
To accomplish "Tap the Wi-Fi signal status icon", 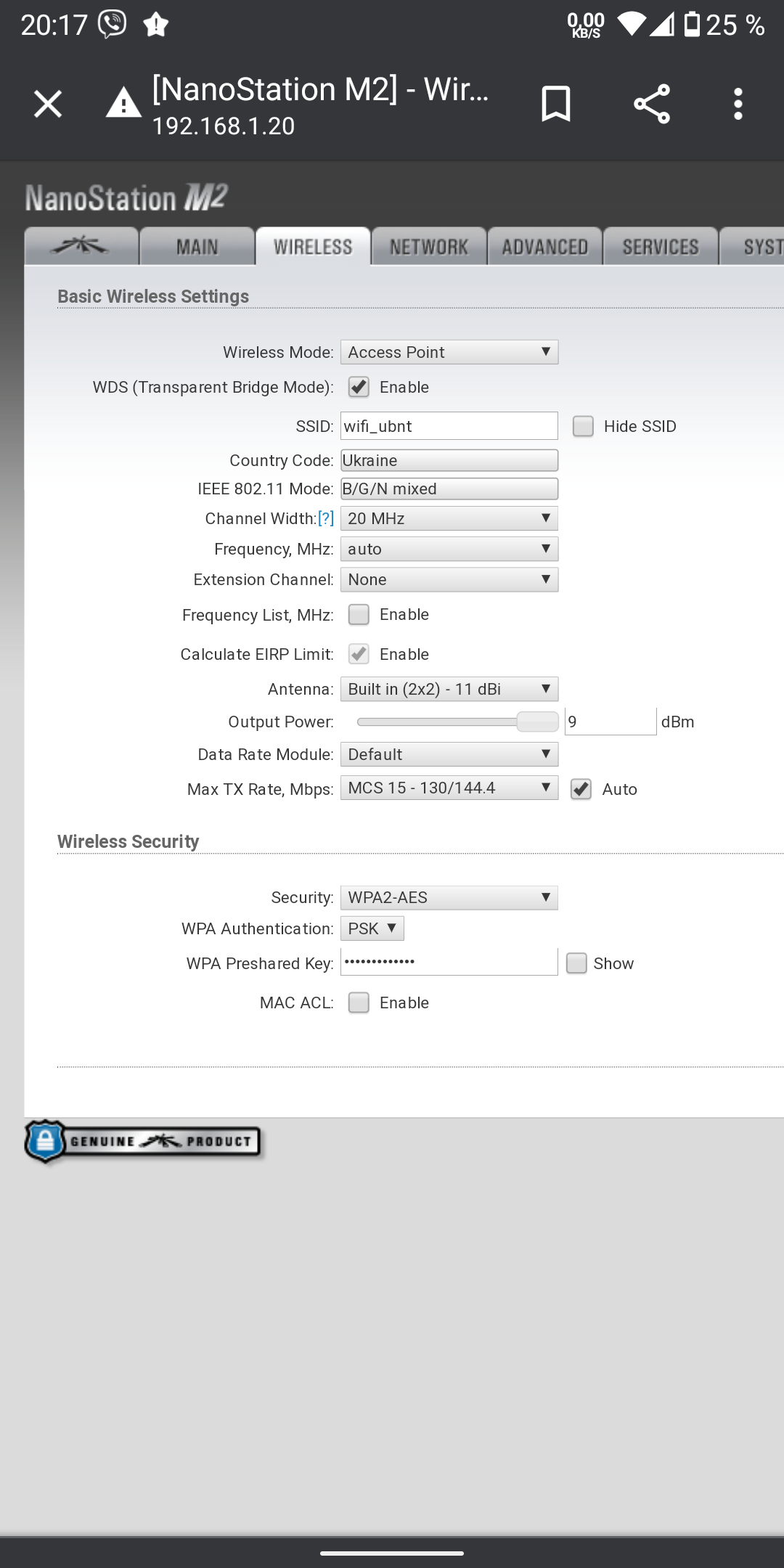I will (x=631, y=25).
